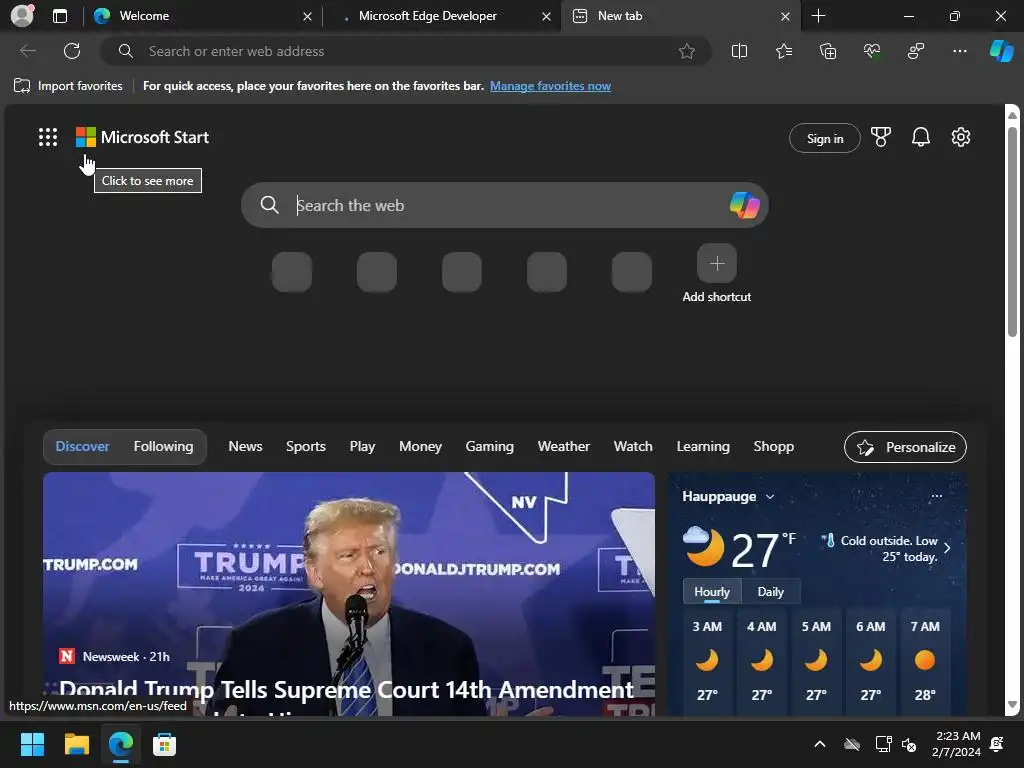
Task: Open Browser essentials heart icon
Action: point(872,51)
